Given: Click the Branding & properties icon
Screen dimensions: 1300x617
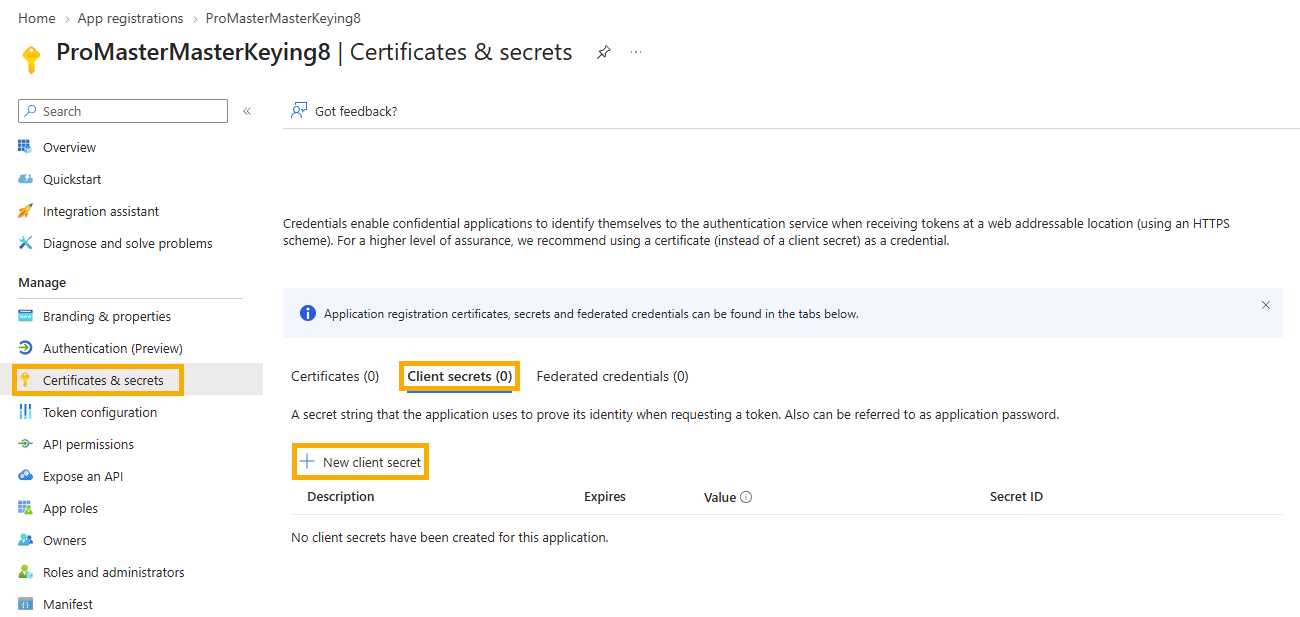Looking at the screenshot, I should click(25, 316).
